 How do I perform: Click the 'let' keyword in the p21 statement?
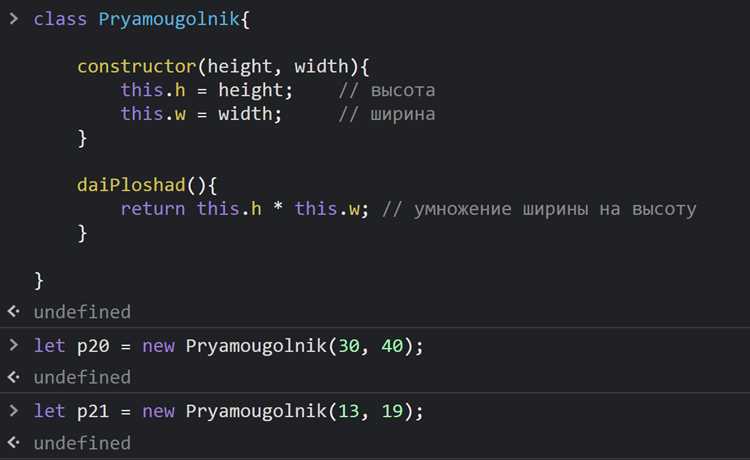[x=49, y=411]
